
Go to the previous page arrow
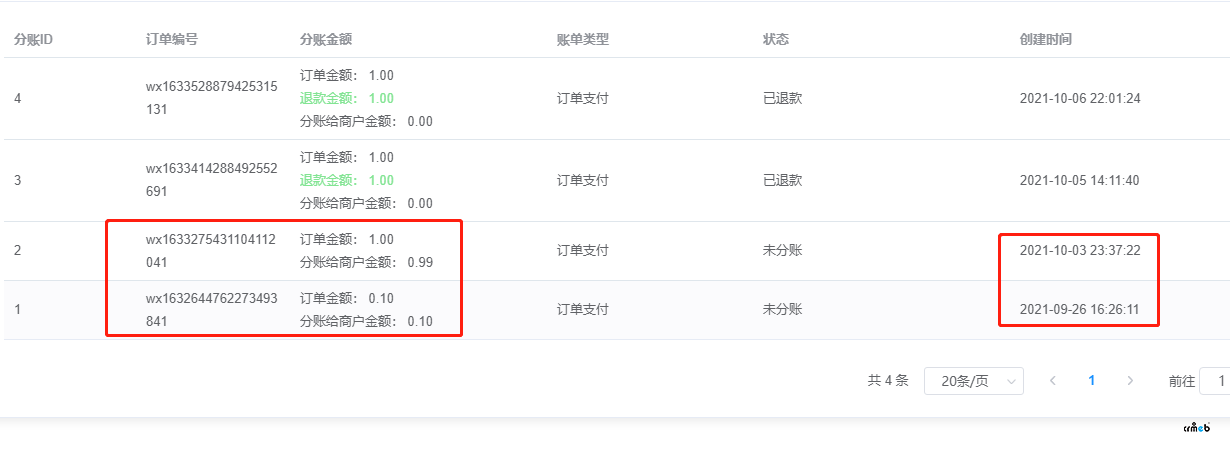tap(1053, 380)
